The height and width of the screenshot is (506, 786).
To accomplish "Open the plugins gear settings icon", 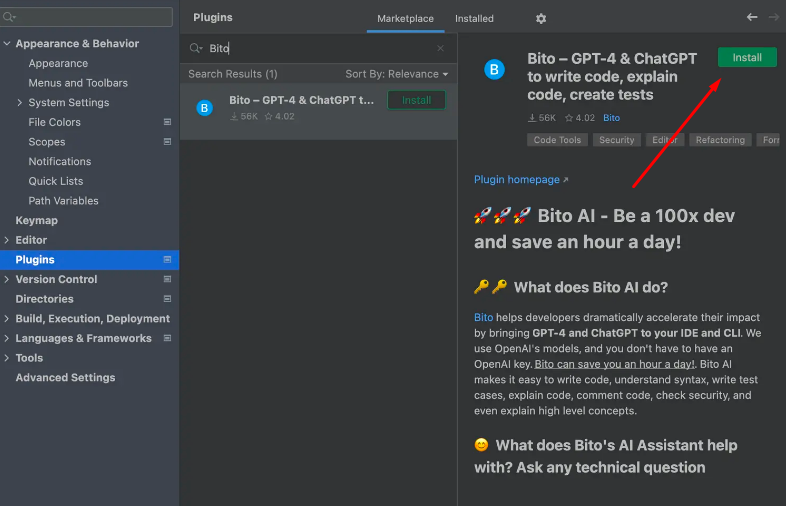I will [540, 19].
